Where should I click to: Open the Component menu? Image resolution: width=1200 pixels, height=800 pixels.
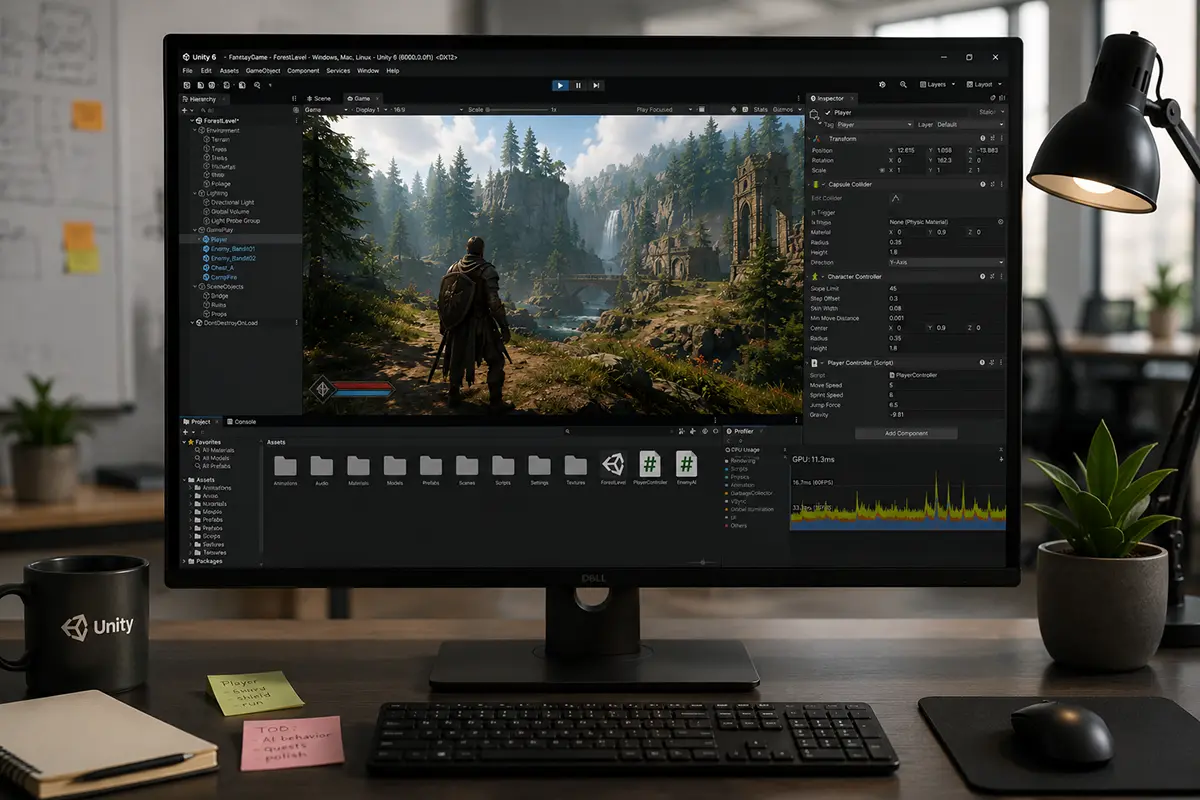303,71
